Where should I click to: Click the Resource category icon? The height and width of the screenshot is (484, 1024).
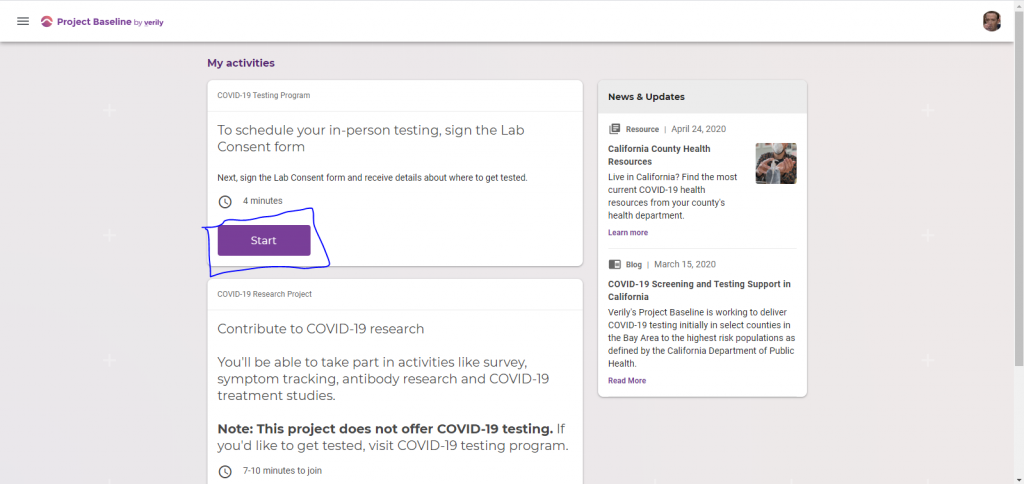point(615,129)
